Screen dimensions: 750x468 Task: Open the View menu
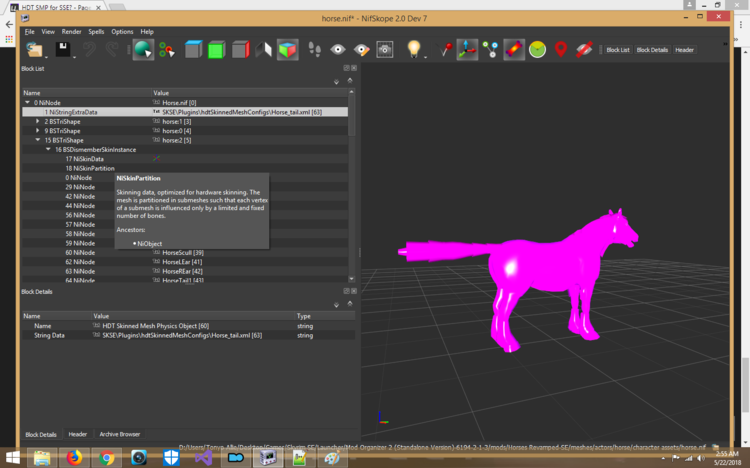pos(48,32)
